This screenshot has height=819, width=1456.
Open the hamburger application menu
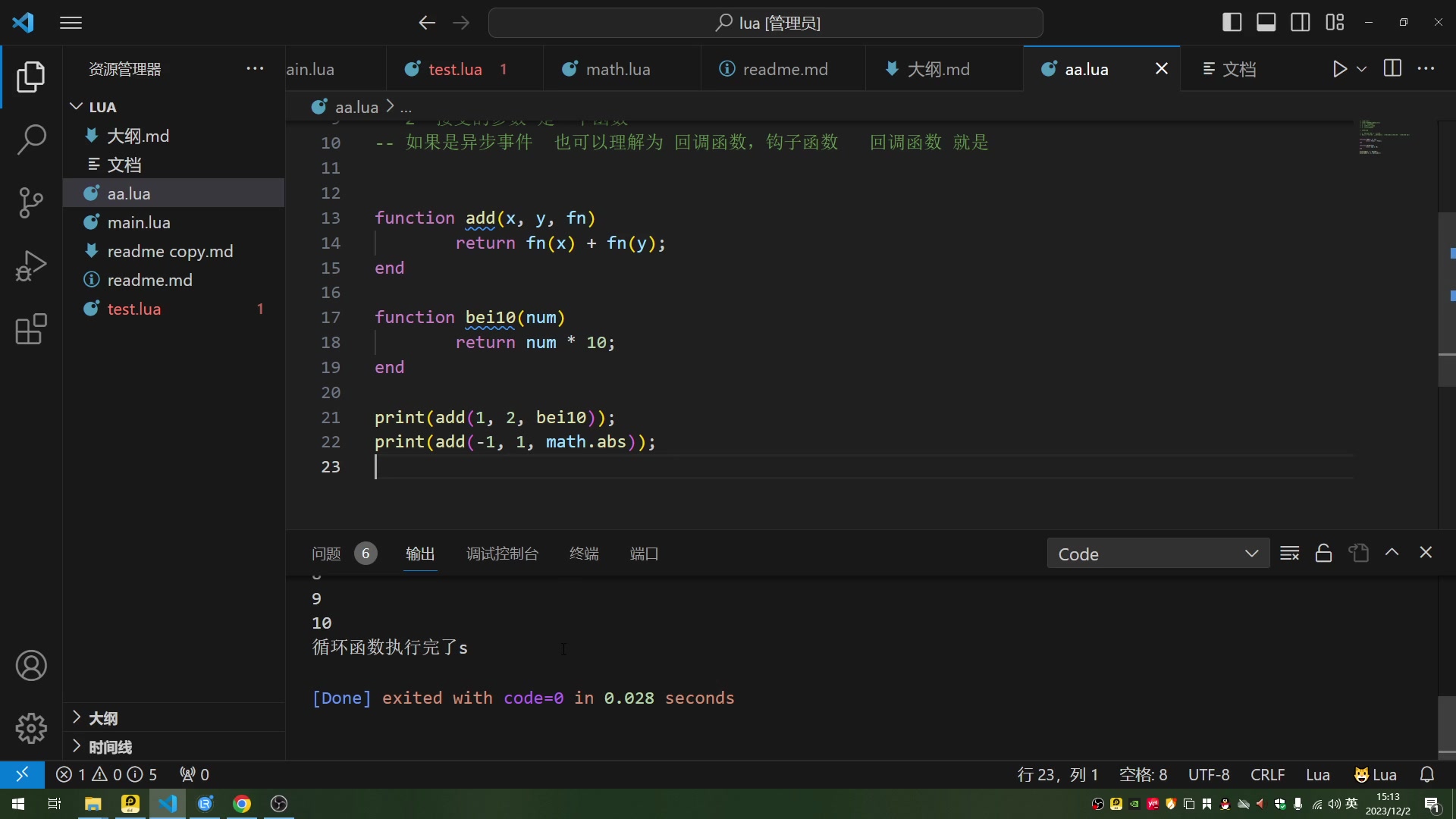(x=71, y=23)
